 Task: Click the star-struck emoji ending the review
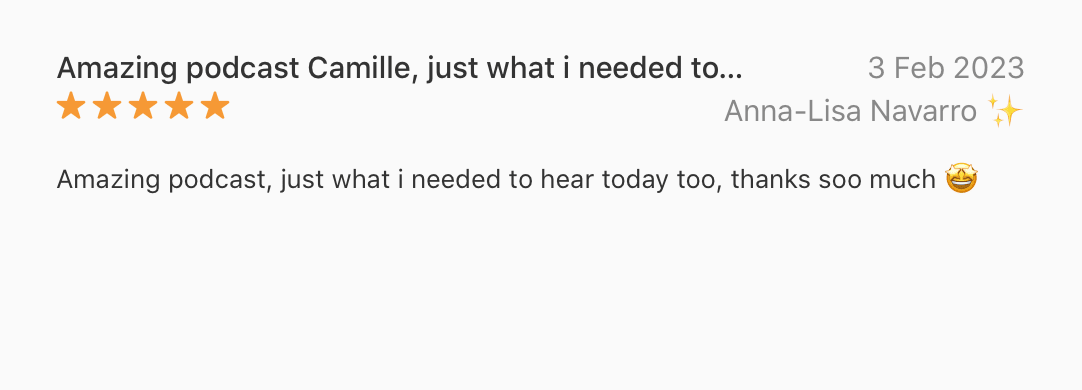pyautogui.click(x=961, y=179)
